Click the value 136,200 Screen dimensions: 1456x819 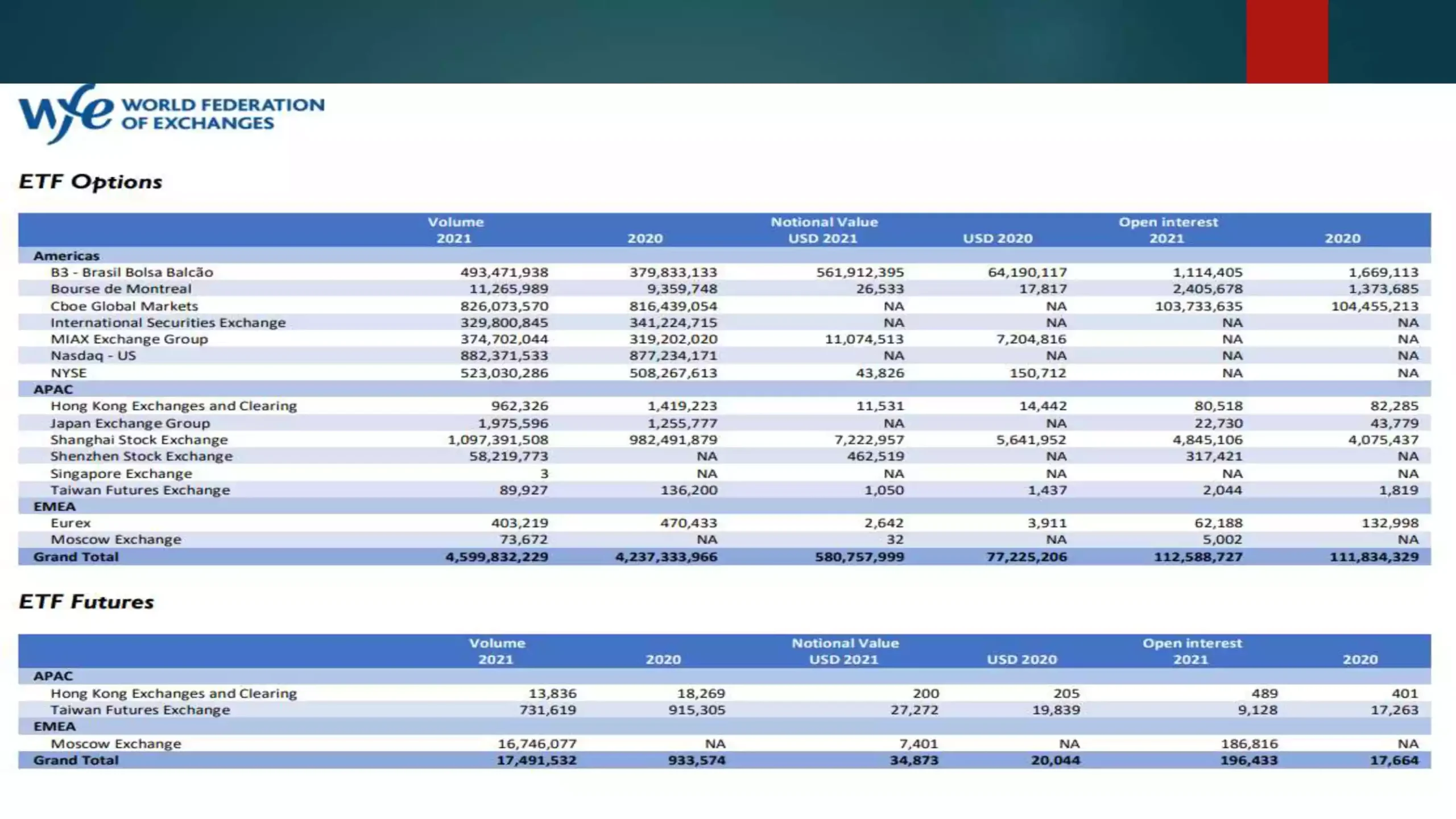coord(689,490)
